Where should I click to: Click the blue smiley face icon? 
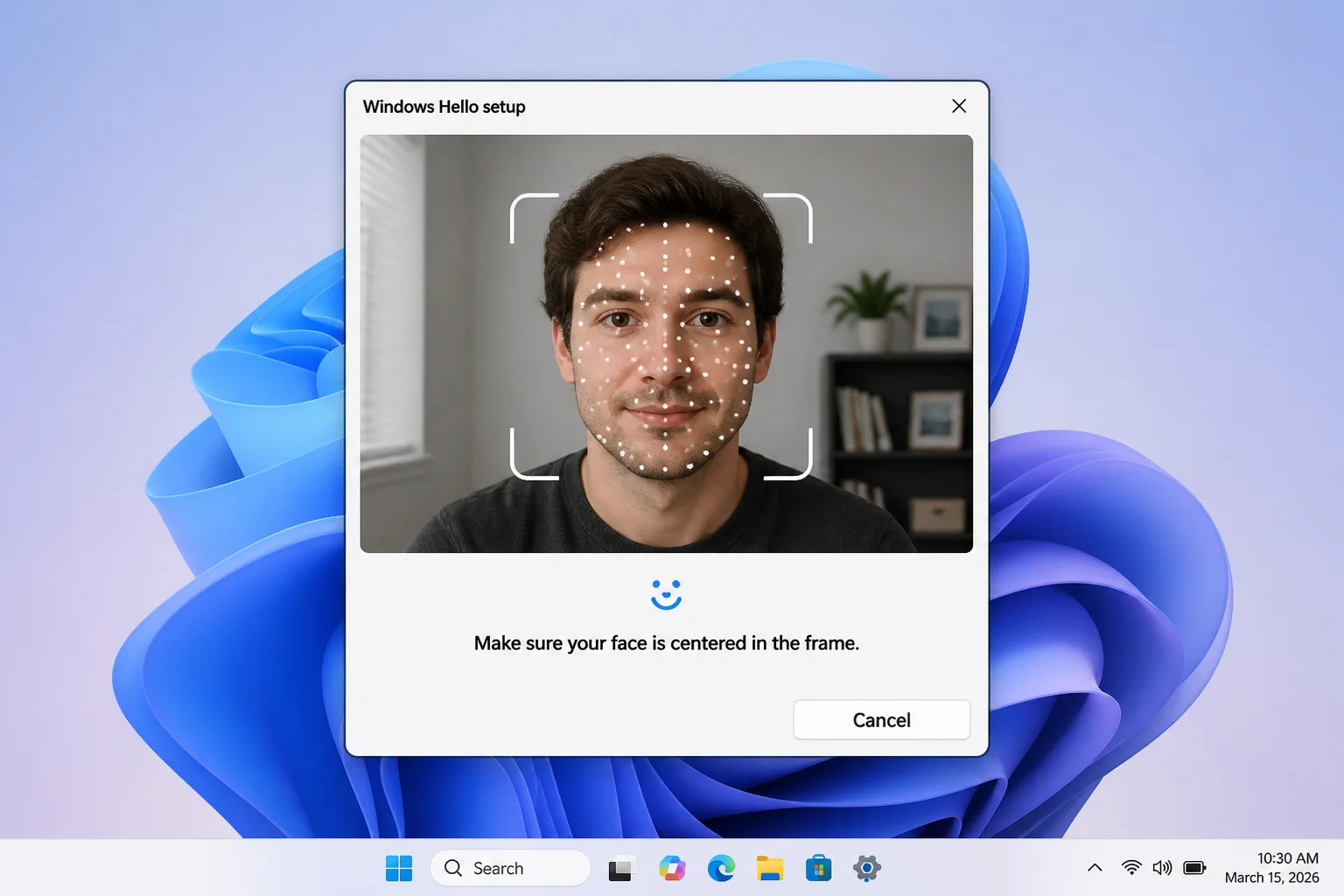[x=666, y=594]
